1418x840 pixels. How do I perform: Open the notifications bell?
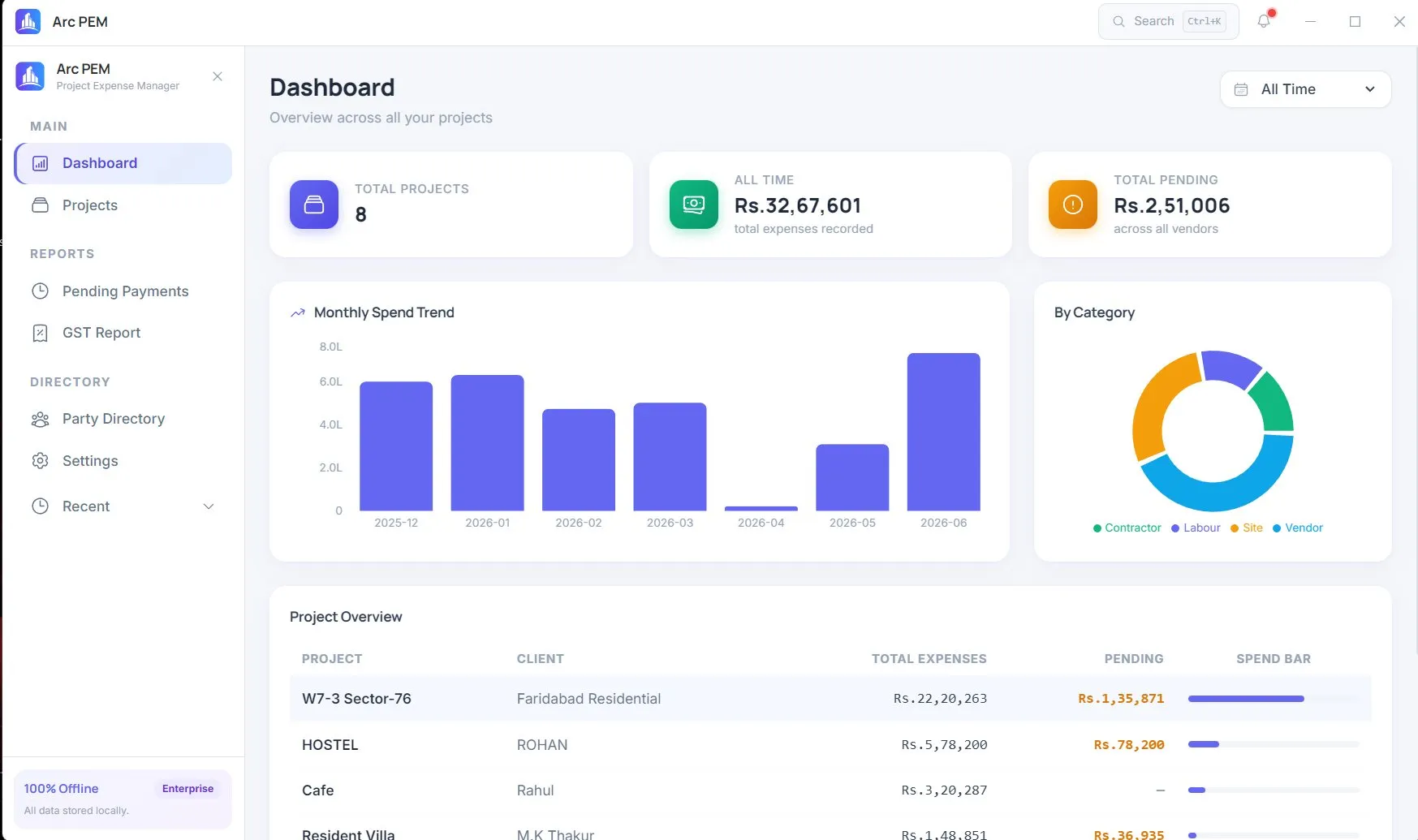(1264, 21)
